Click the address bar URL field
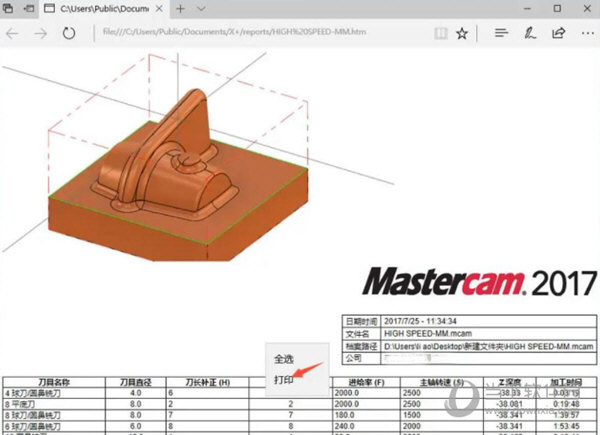The height and width of the screenshot is (435, 600). pyautogui.click(x=234, y=32)
